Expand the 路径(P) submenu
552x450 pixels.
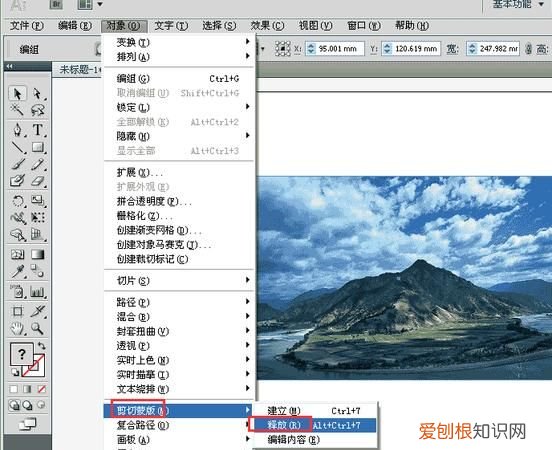(179, 302)
